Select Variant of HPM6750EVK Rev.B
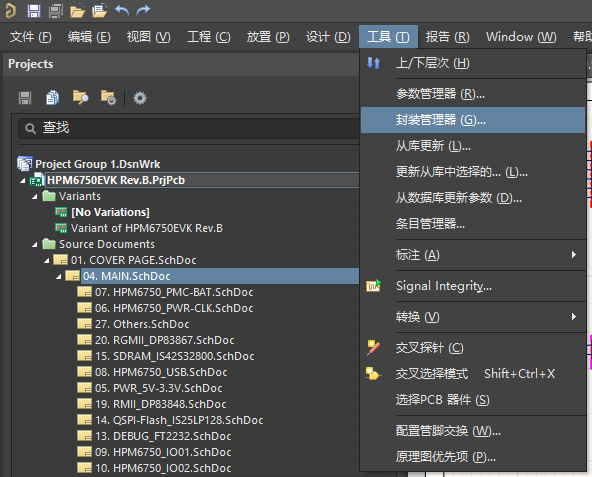The width and height of the screenshot is (592, 477). pyautogui.click(x=146, y=228)
